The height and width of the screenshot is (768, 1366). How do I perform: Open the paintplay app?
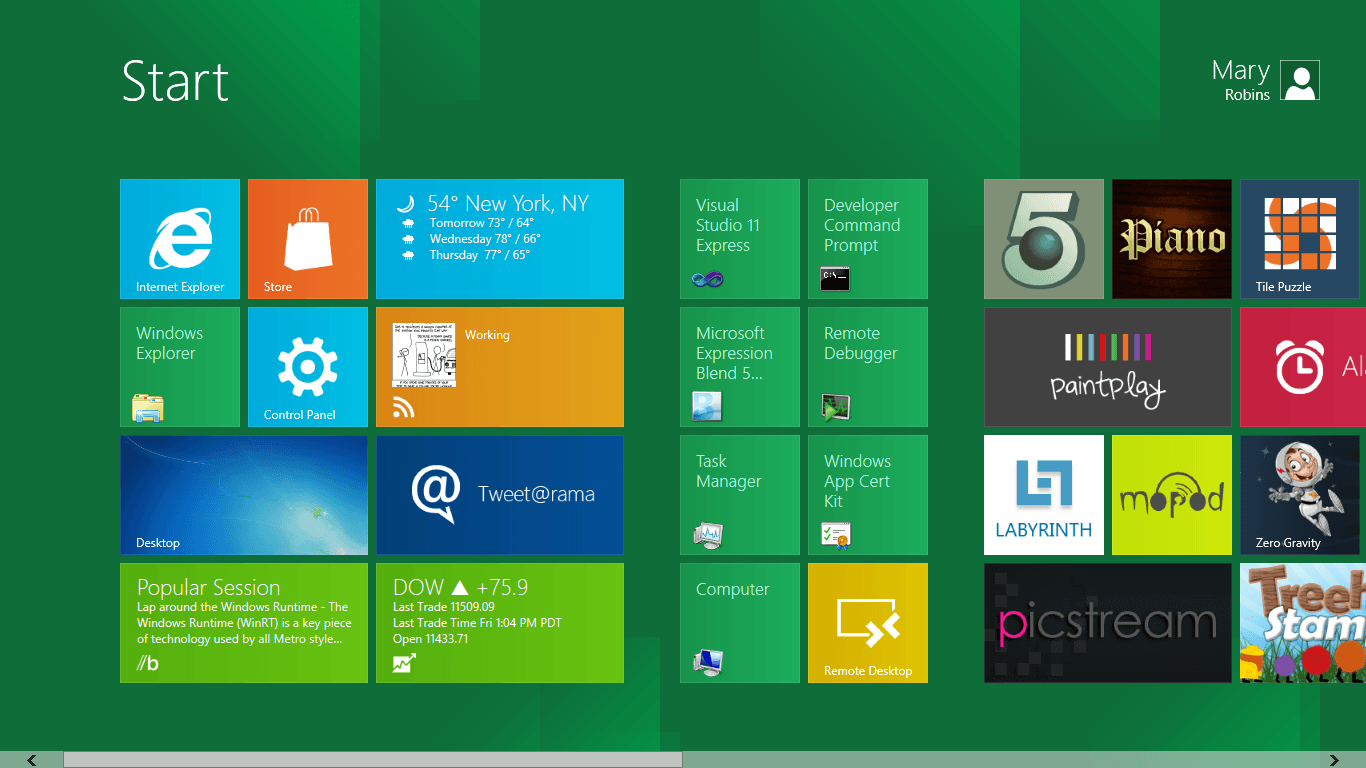1107,367
